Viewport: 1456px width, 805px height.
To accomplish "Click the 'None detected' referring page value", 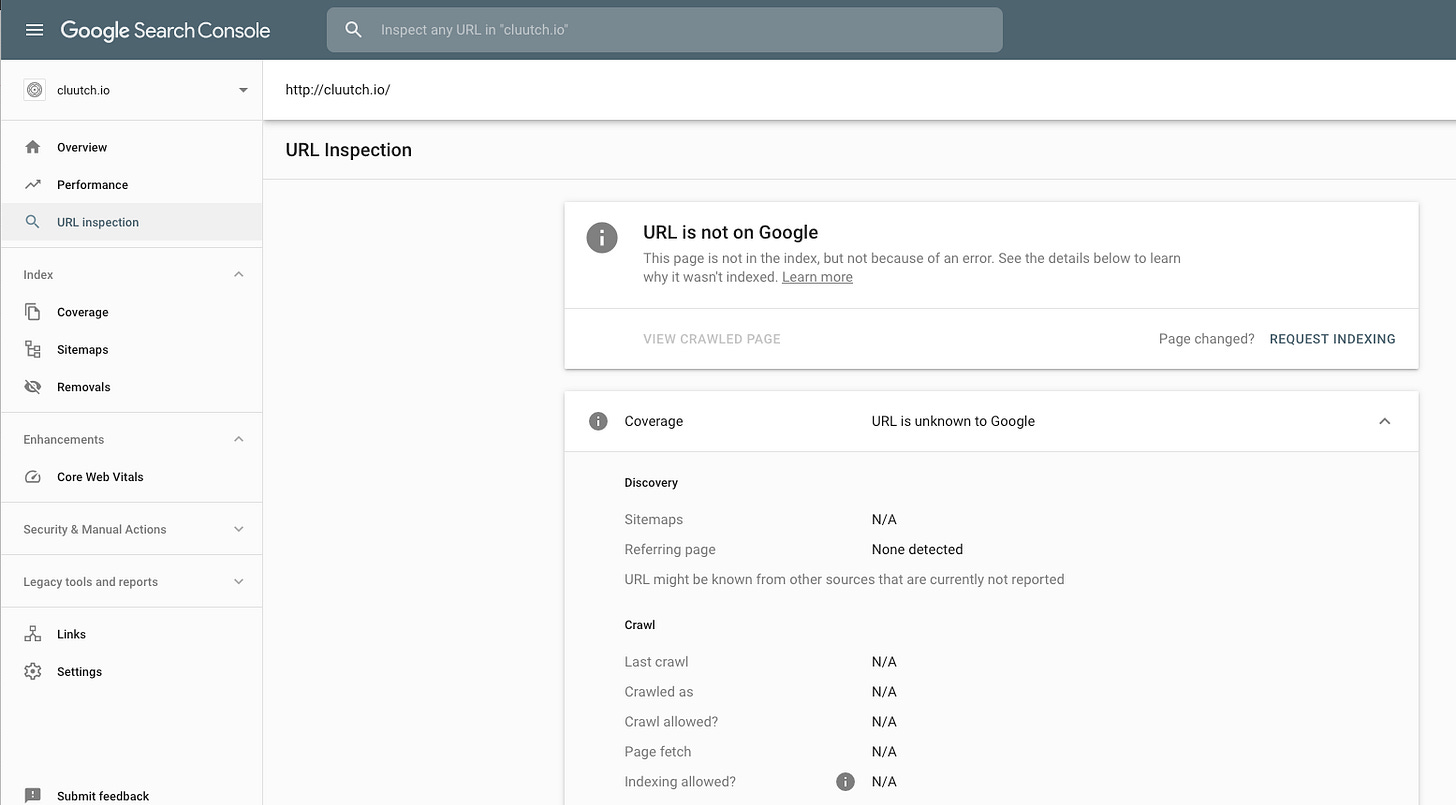I will point(917,549).
